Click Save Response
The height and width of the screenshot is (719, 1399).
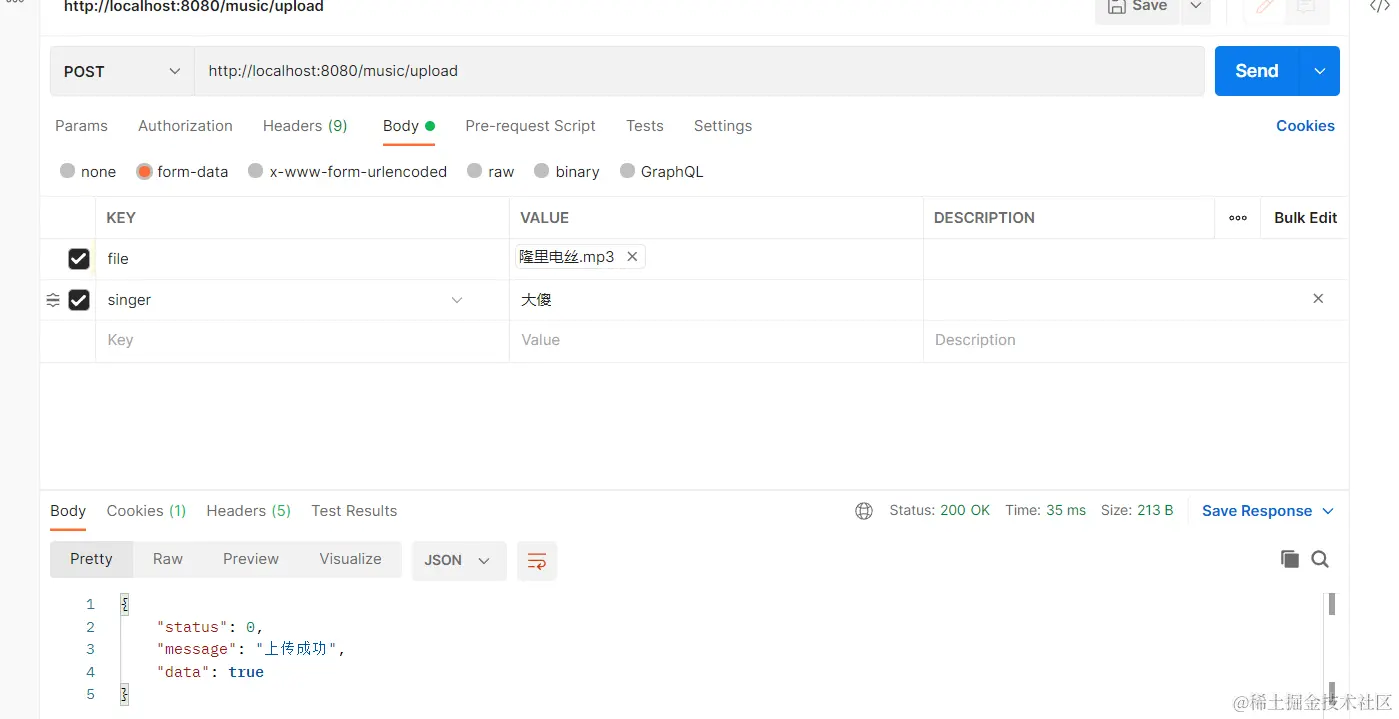(x=1257, y=511)
